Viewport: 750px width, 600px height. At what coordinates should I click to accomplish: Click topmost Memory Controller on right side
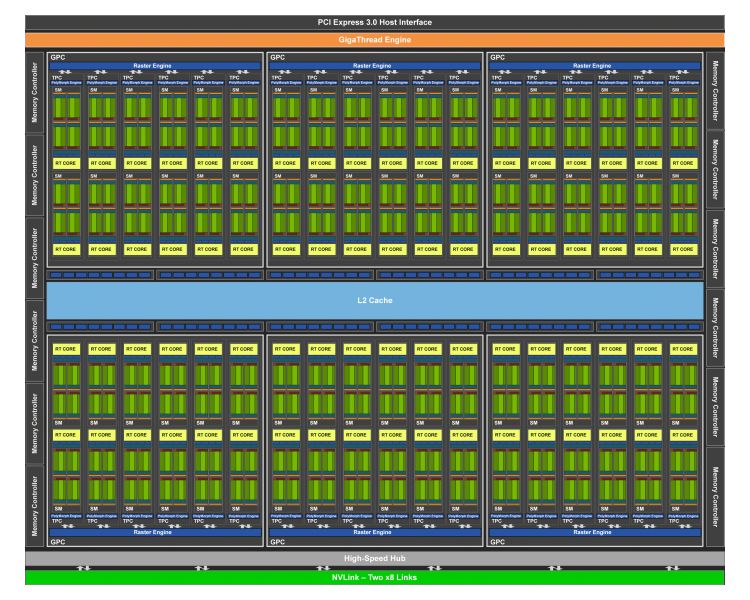tap(715, 87)
